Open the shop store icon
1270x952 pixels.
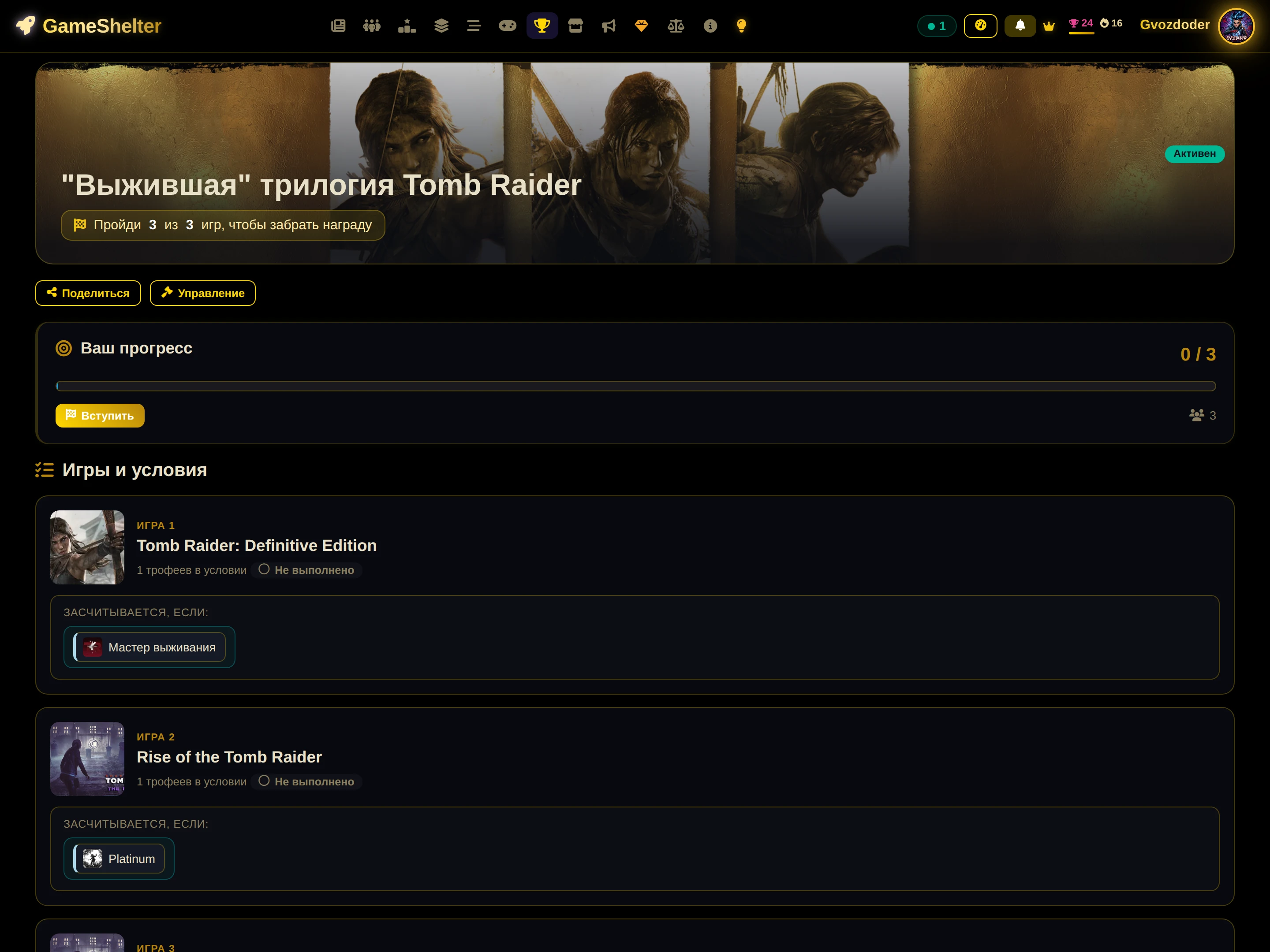tap(575, 26)
